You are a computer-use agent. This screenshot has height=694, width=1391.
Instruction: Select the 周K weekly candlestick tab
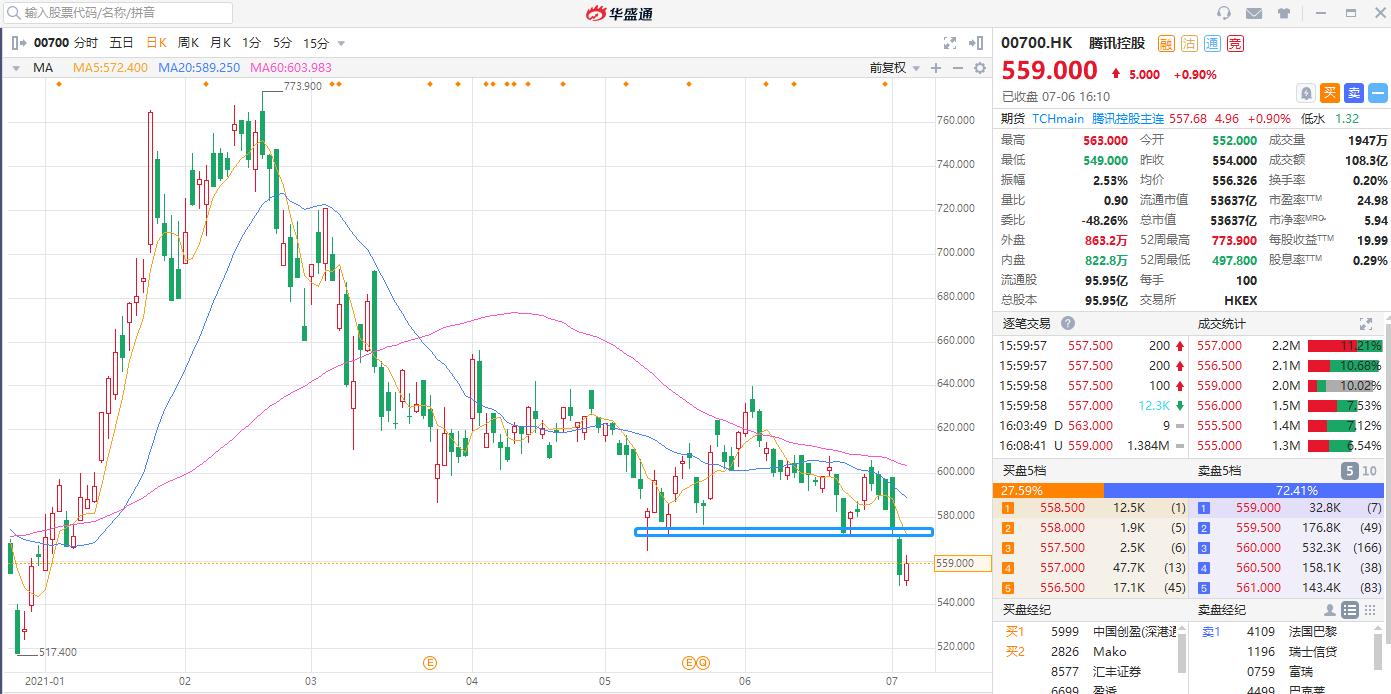click(x=188, y=43)
